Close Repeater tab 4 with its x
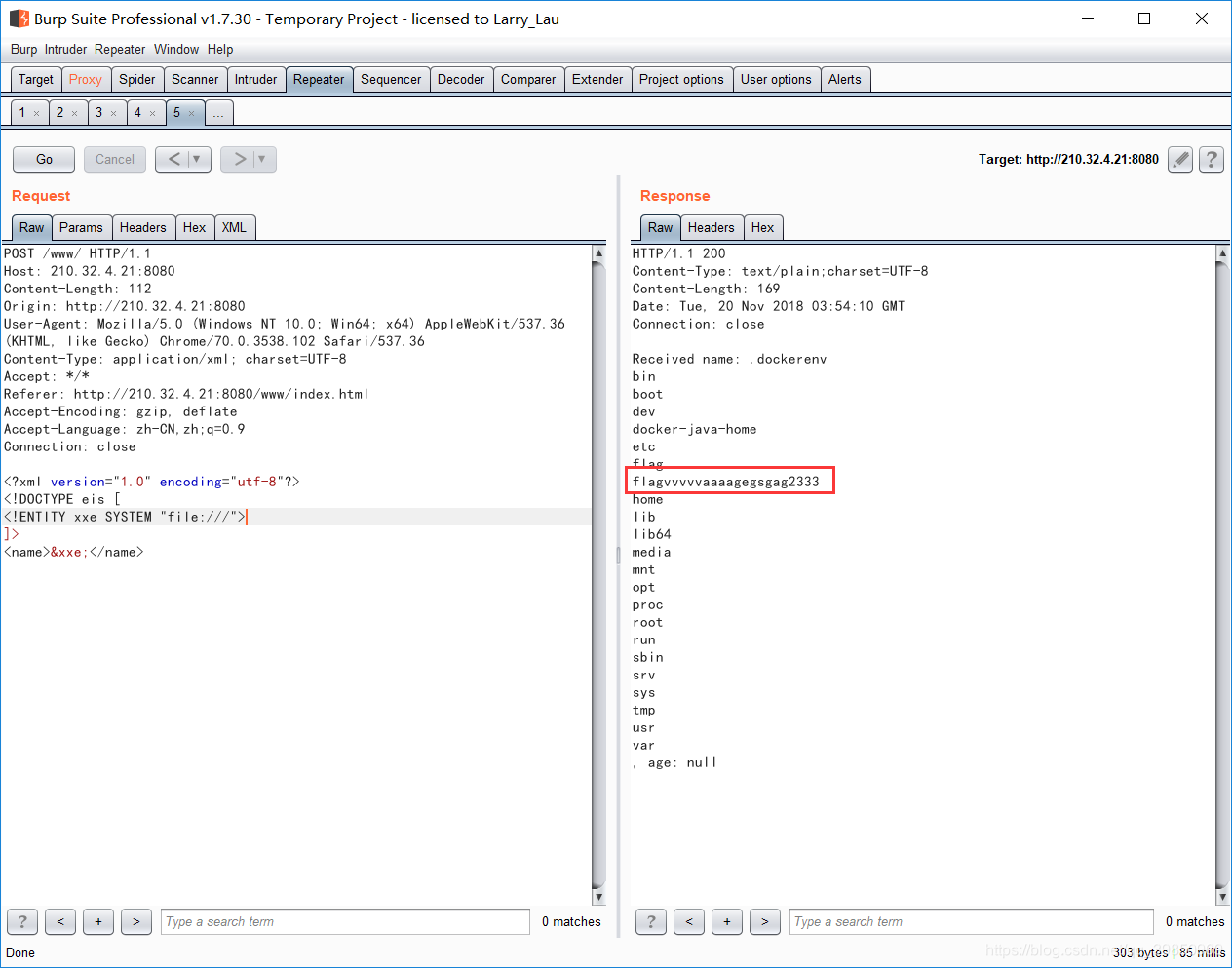The width and height of the screenshot is (1232, 968). [x=153, y=113]
